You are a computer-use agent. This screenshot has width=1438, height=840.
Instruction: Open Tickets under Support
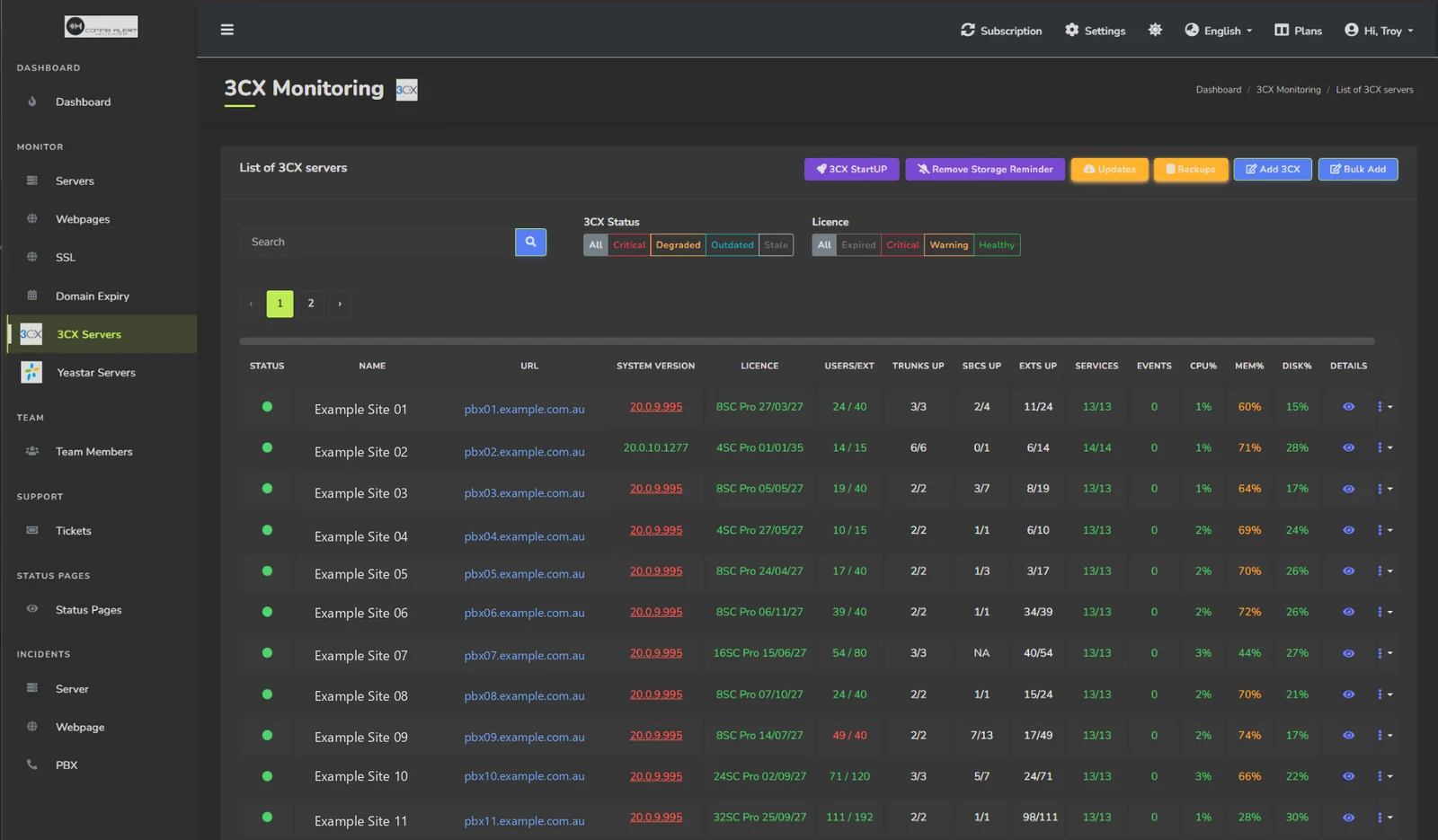[x=74, y=531]
